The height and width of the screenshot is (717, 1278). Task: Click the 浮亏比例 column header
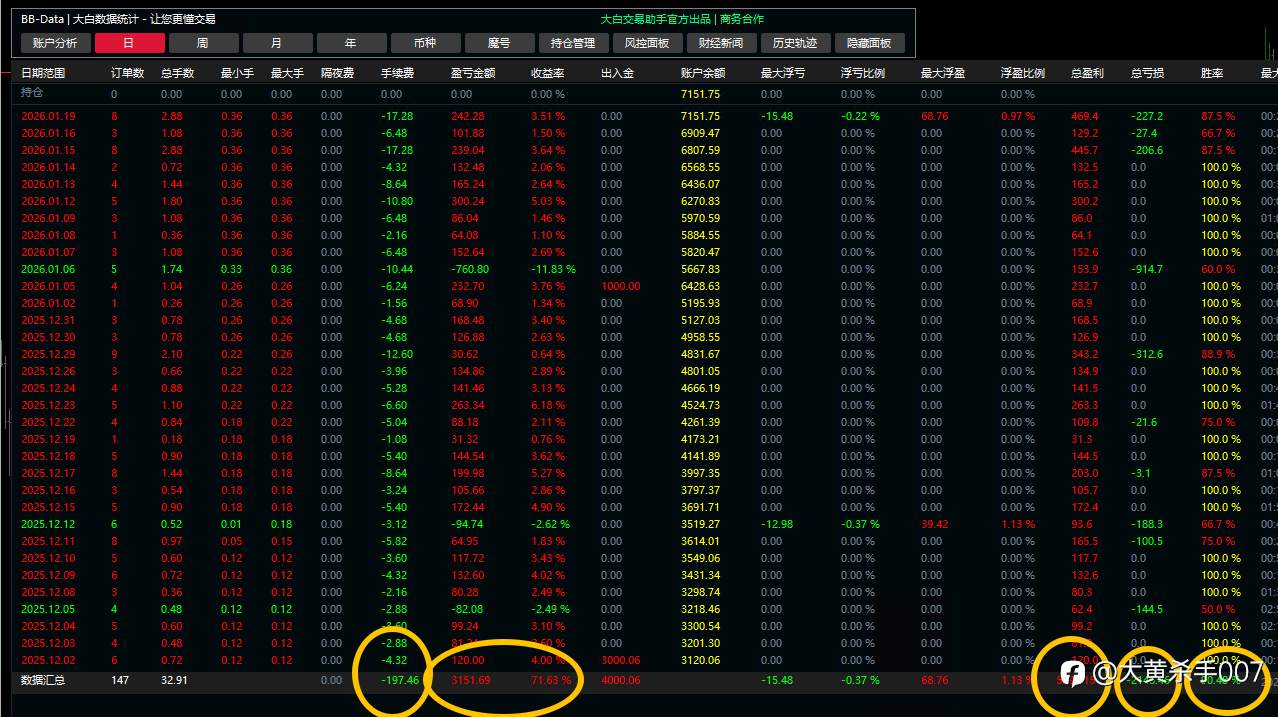(x=863, y=73)
